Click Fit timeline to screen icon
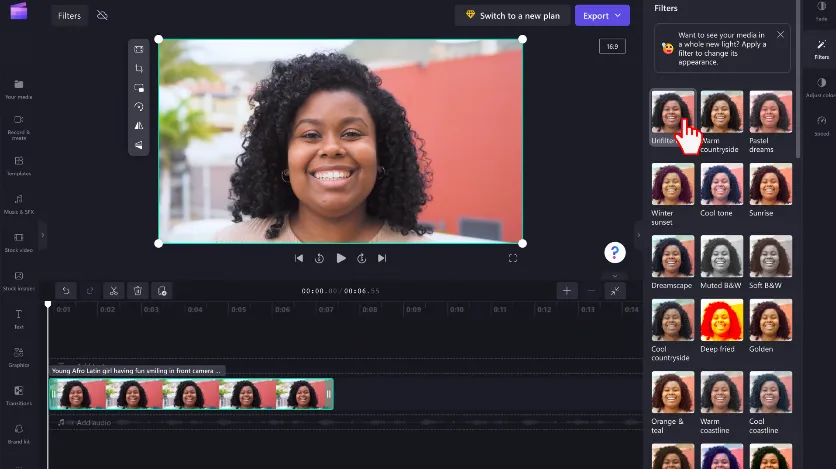The image size is (836, 469). click(x=615, y=291)
